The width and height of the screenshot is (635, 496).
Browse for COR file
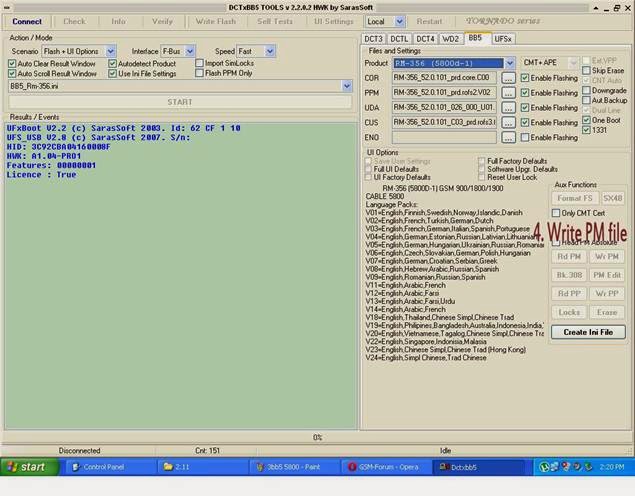pyautogui.click(x=508, y=78)
